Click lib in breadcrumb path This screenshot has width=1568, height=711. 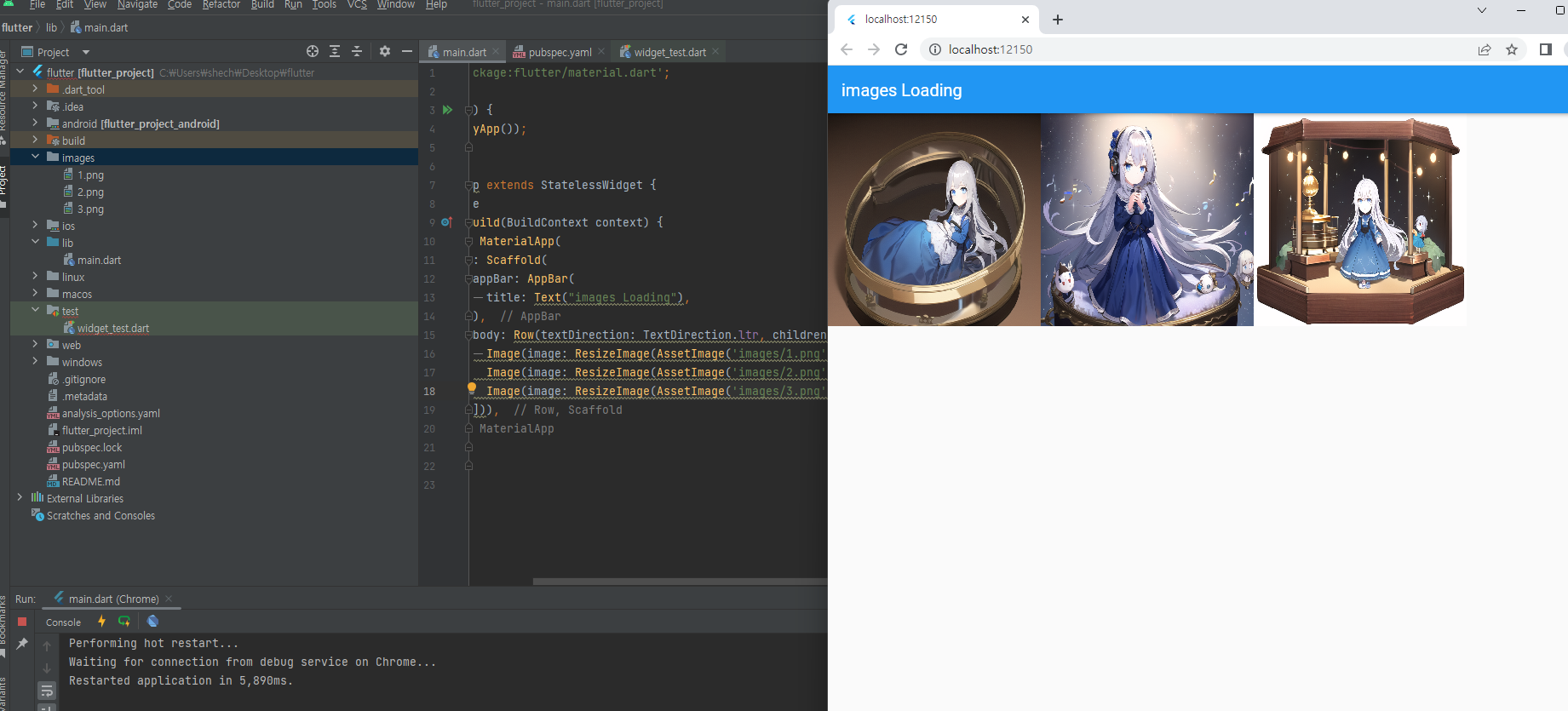click(x=51, y=27)
